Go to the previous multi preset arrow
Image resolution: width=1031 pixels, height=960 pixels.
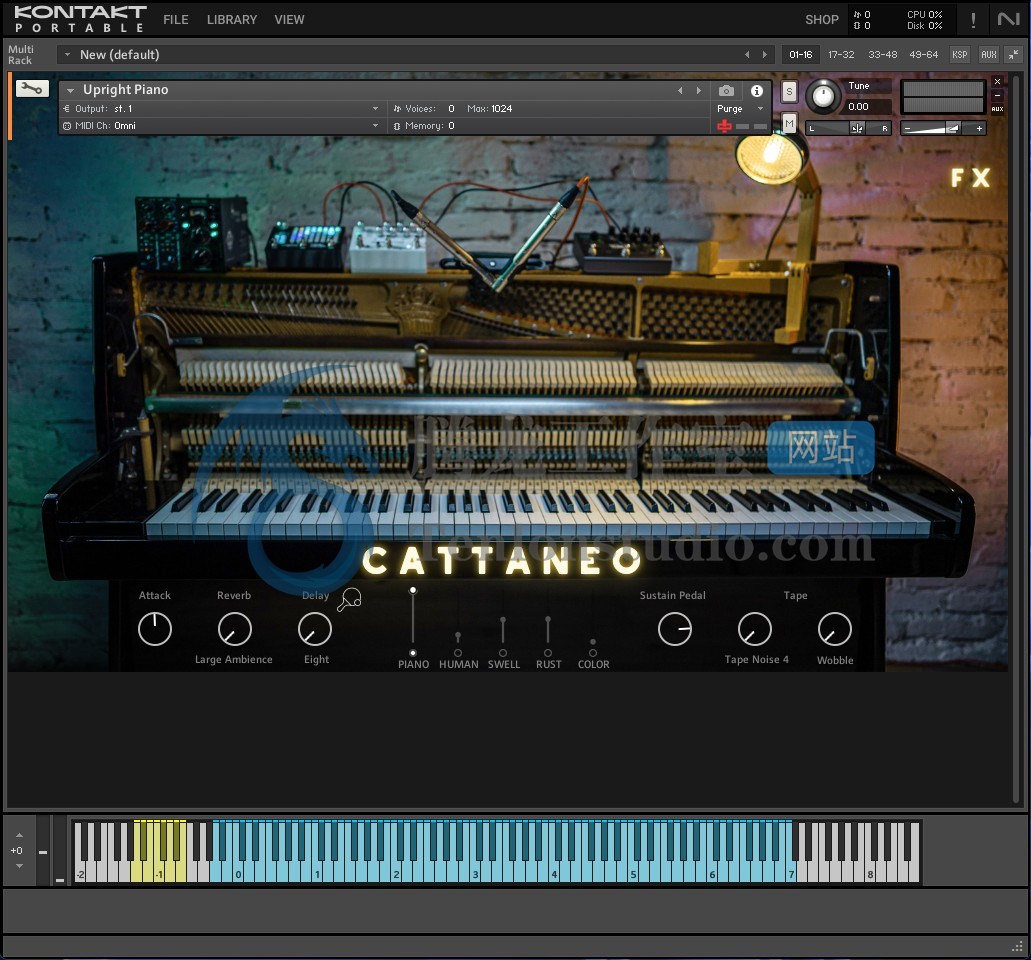pos(746,55)
